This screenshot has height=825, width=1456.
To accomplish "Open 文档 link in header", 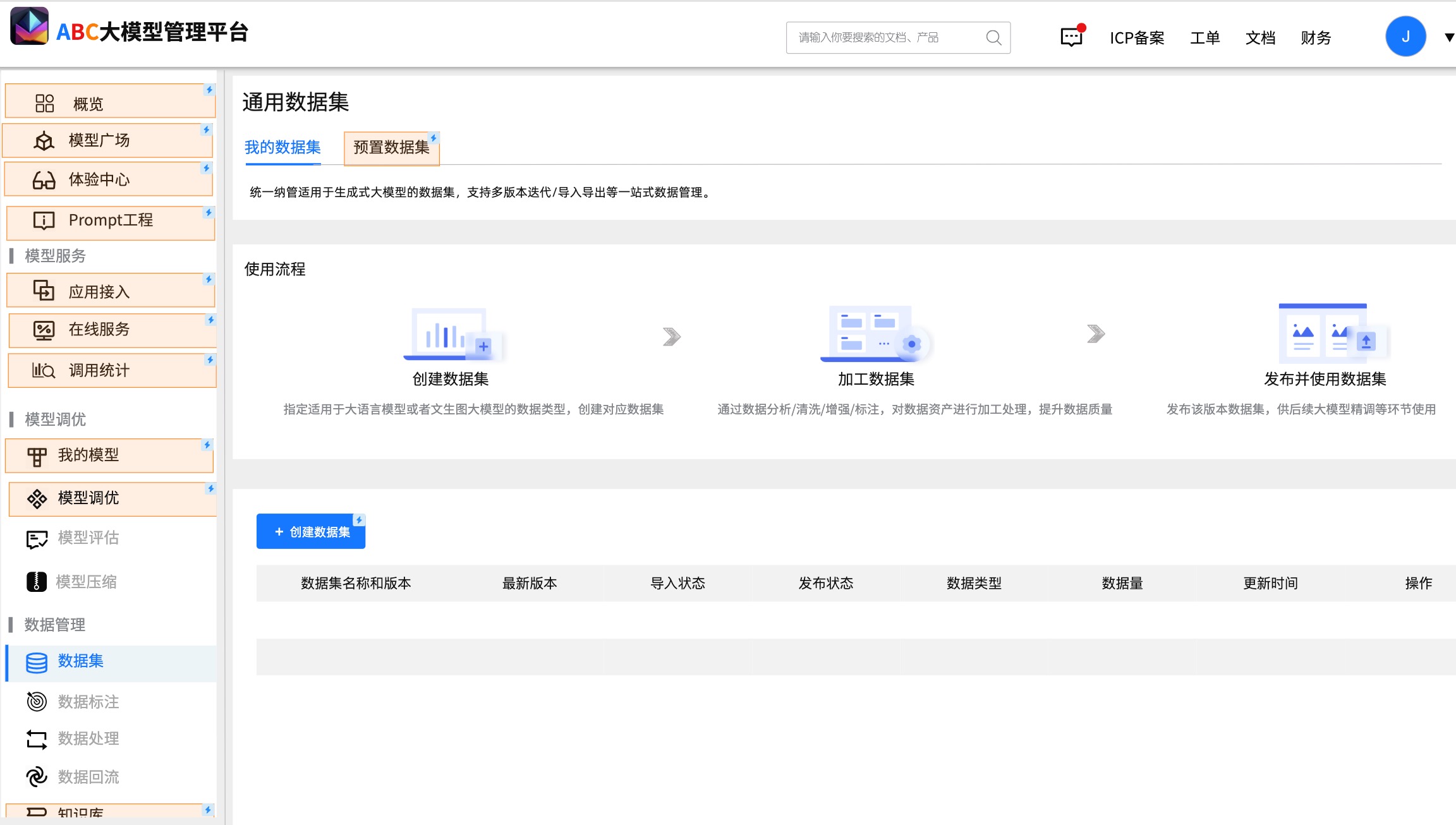I will pyautogui.click(x=1260, y=38).
